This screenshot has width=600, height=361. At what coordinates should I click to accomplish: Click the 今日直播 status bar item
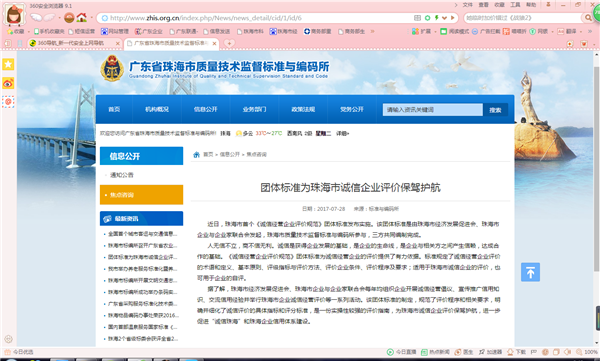point(401,352)
